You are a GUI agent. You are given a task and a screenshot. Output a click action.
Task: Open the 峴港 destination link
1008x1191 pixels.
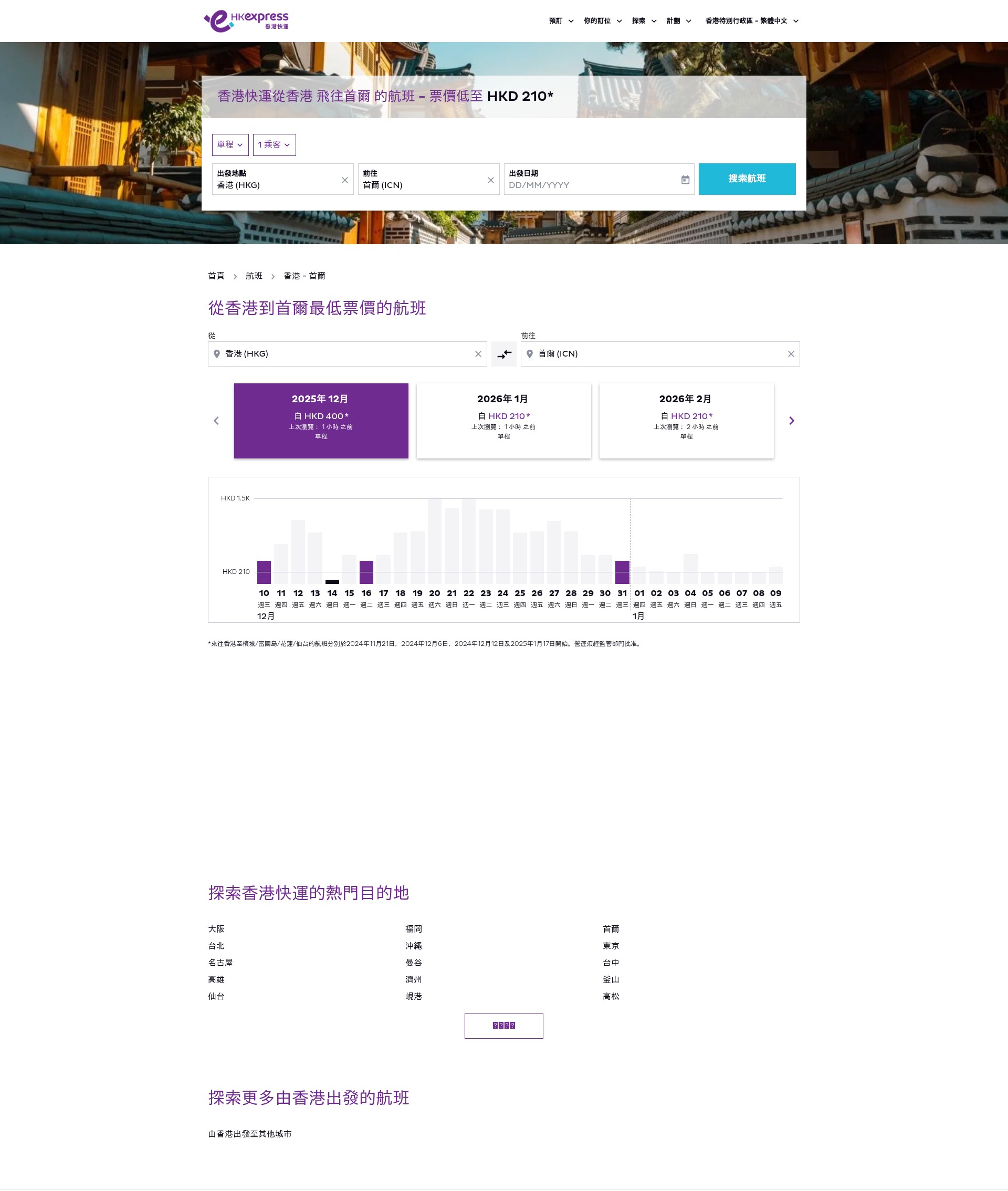pyautogui.click(x=414, y=996)
